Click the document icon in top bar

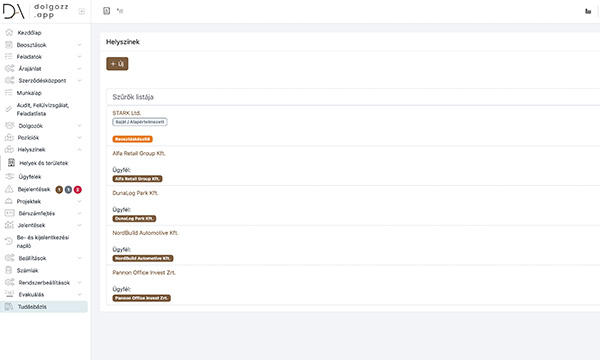106,11
